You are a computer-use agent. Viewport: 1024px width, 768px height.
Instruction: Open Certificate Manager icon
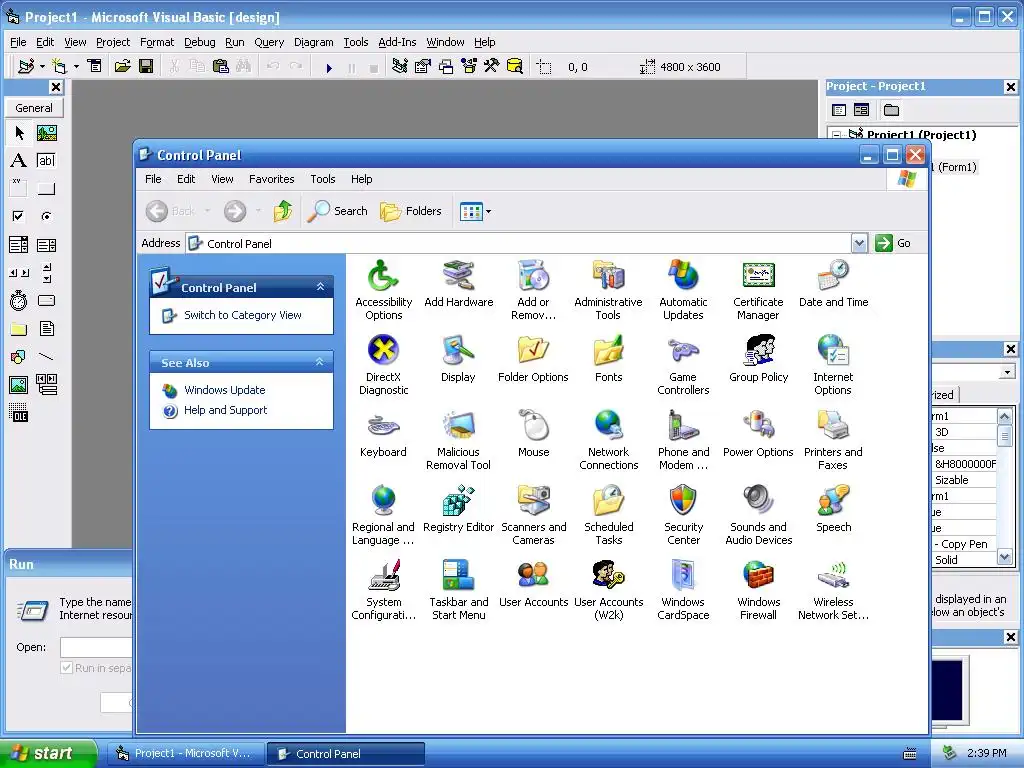tap(758, 290)
